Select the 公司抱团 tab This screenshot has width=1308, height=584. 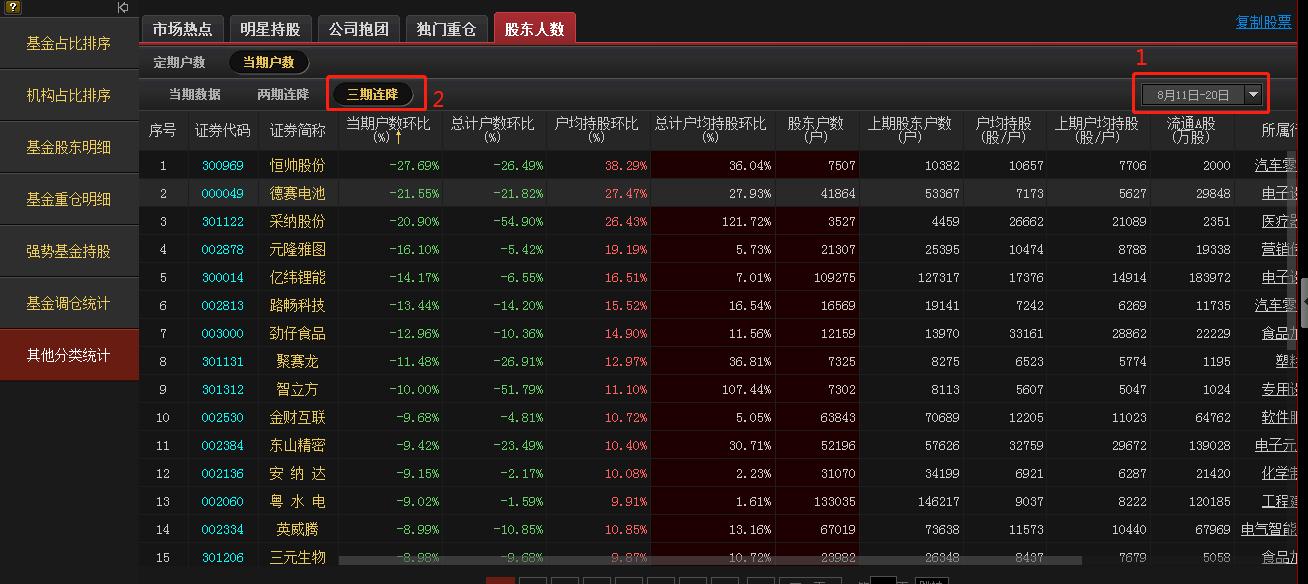click(359, 28)
